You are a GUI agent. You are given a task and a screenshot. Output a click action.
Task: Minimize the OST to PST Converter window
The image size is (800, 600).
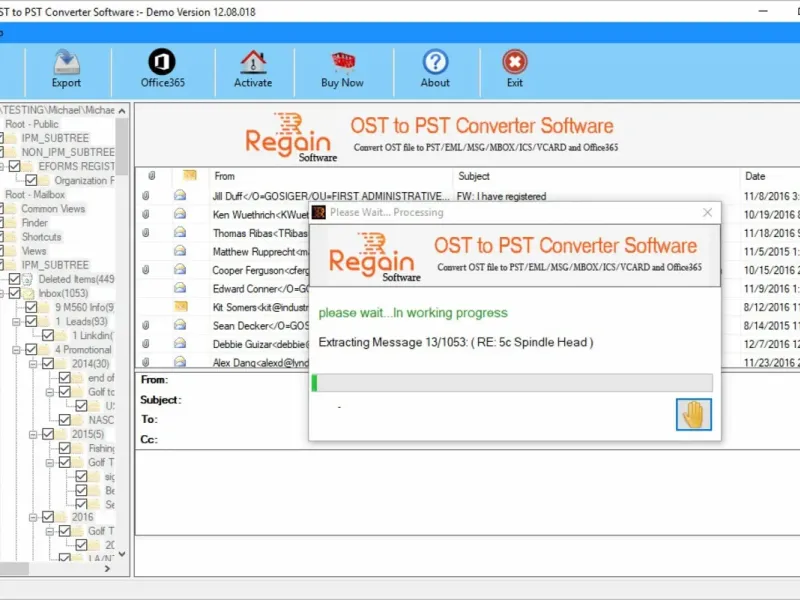(763, 11)
